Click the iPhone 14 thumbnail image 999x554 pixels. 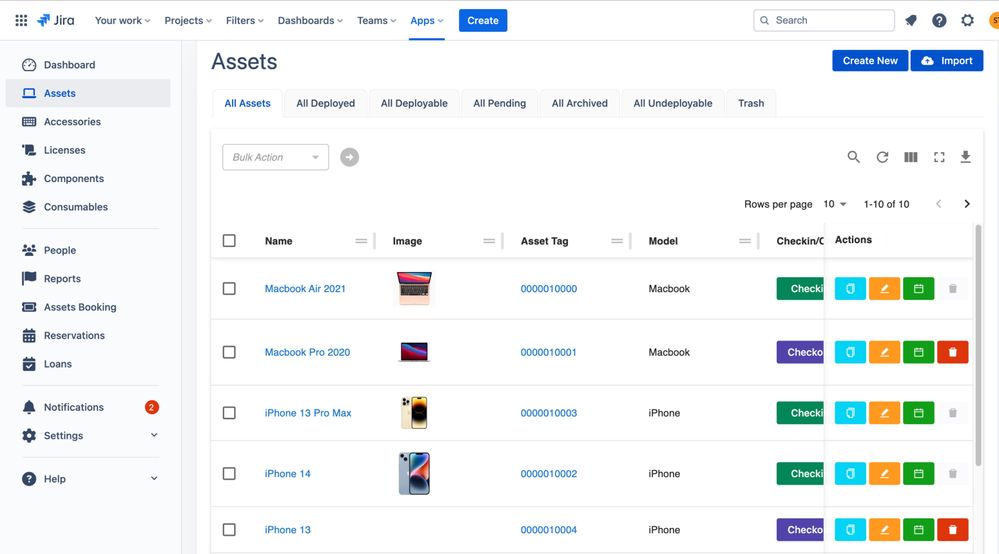[x=414, y=473]
